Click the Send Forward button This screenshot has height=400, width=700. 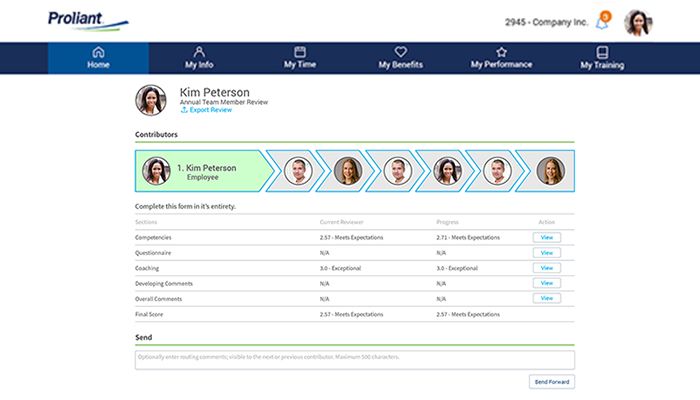(552, 382)
